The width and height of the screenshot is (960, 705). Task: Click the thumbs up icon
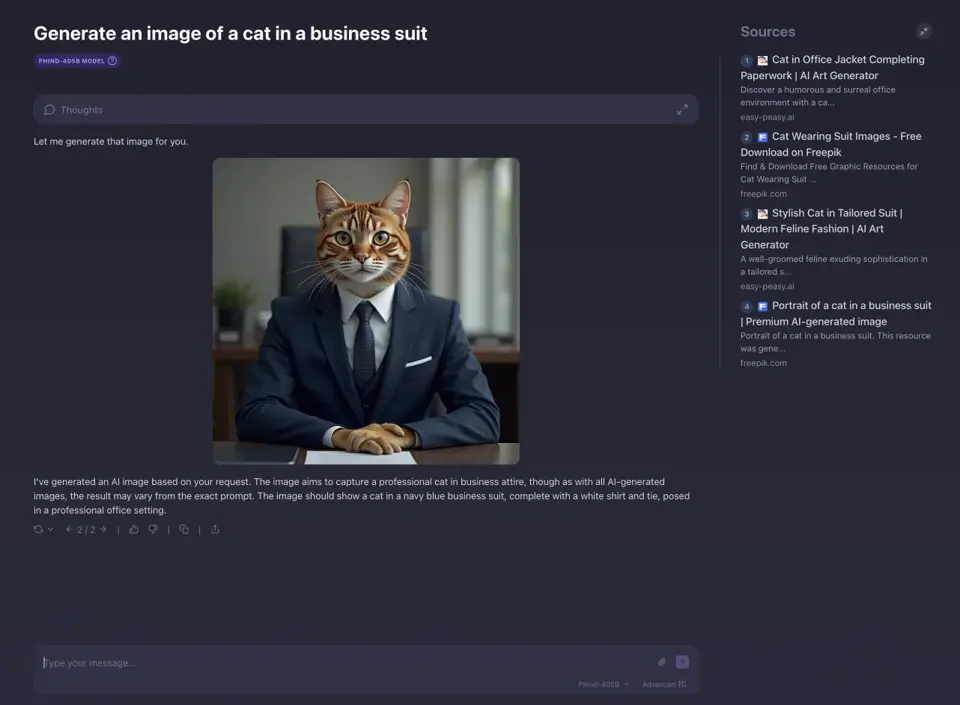click(x=133, y=529)
